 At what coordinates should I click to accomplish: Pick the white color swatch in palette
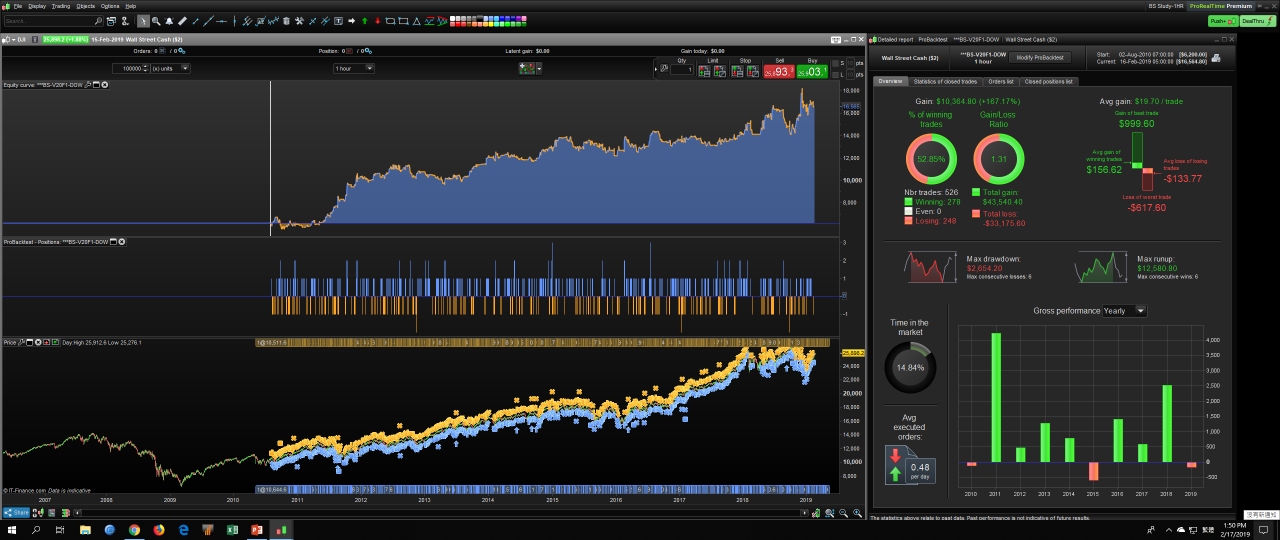(x=454, y=18)
